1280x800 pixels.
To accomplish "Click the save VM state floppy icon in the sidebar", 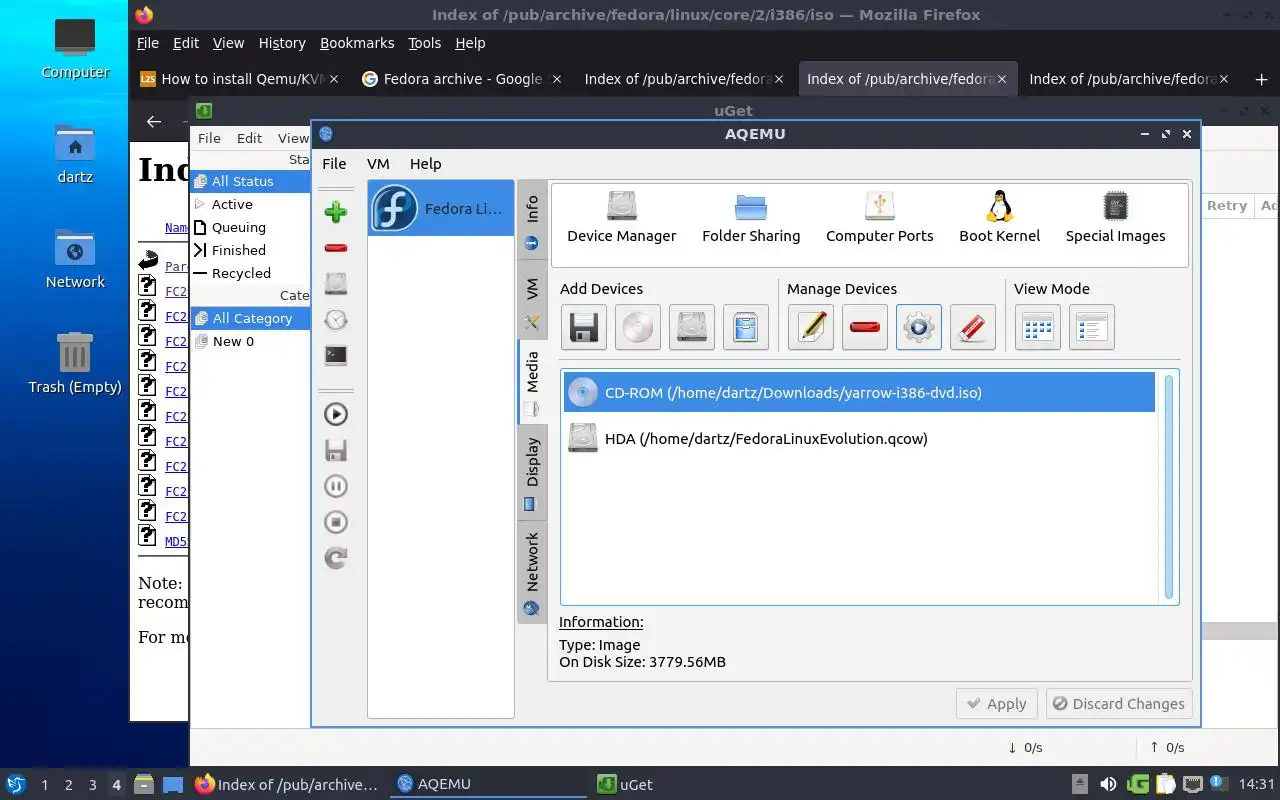I will pyautogui.click(x=336, y=450).
